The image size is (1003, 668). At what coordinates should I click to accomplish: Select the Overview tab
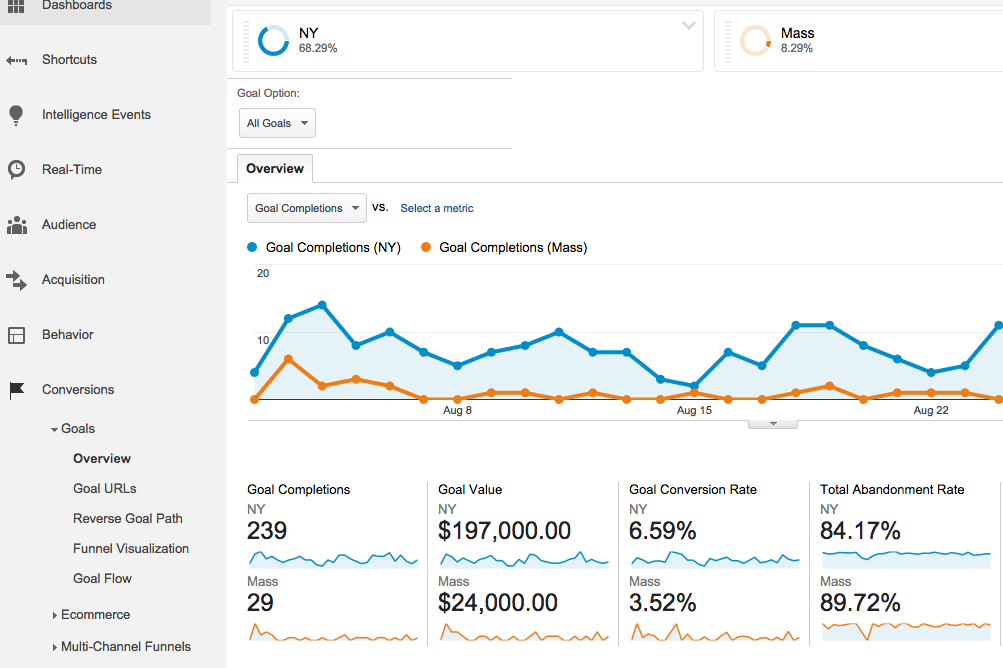(275, 169)
